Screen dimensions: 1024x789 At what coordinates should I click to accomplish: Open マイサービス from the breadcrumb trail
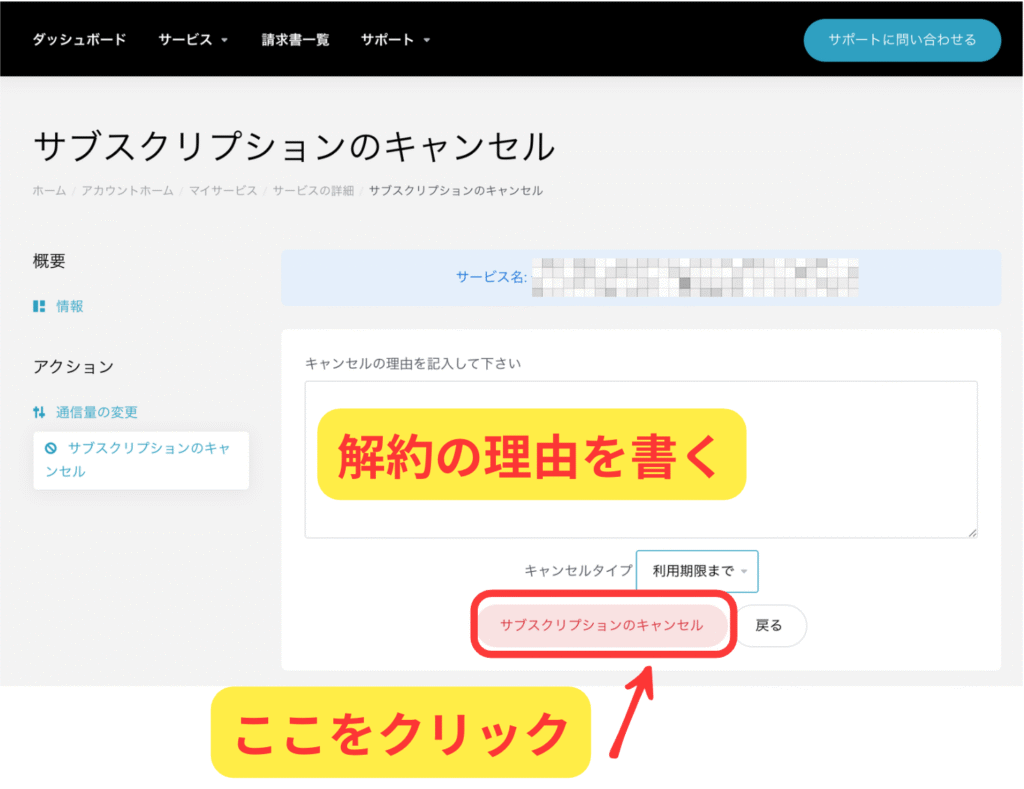pyautogui.click(x=224, y=190)
